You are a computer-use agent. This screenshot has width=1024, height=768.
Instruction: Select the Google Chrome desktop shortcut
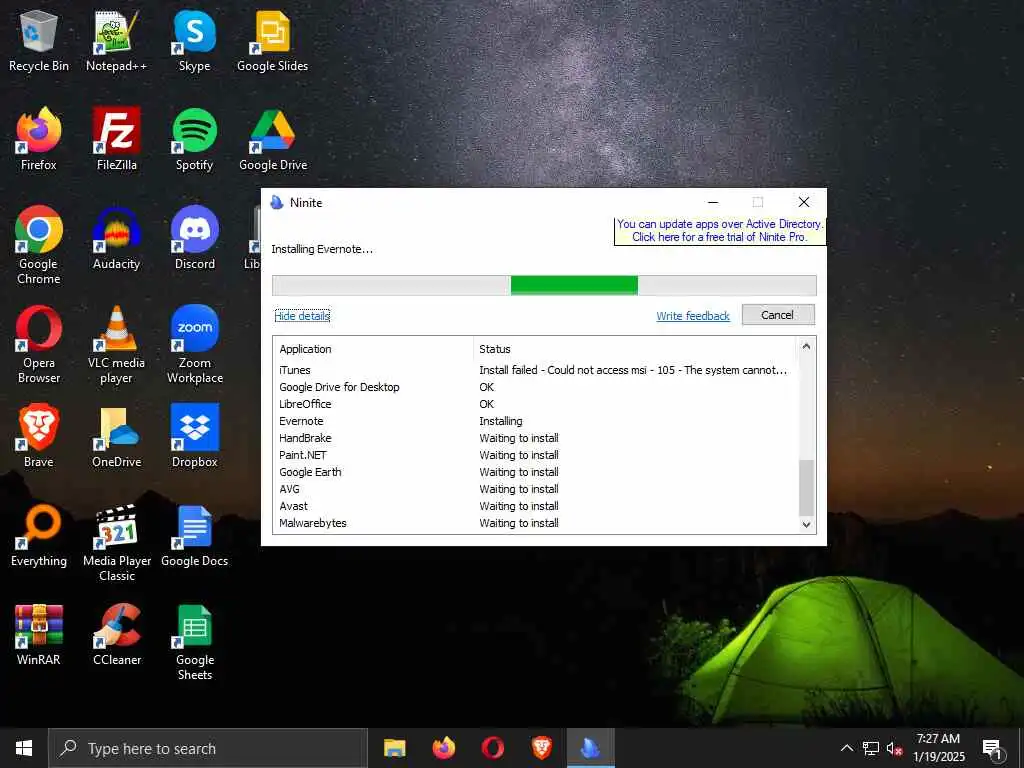tap(39, 246)
